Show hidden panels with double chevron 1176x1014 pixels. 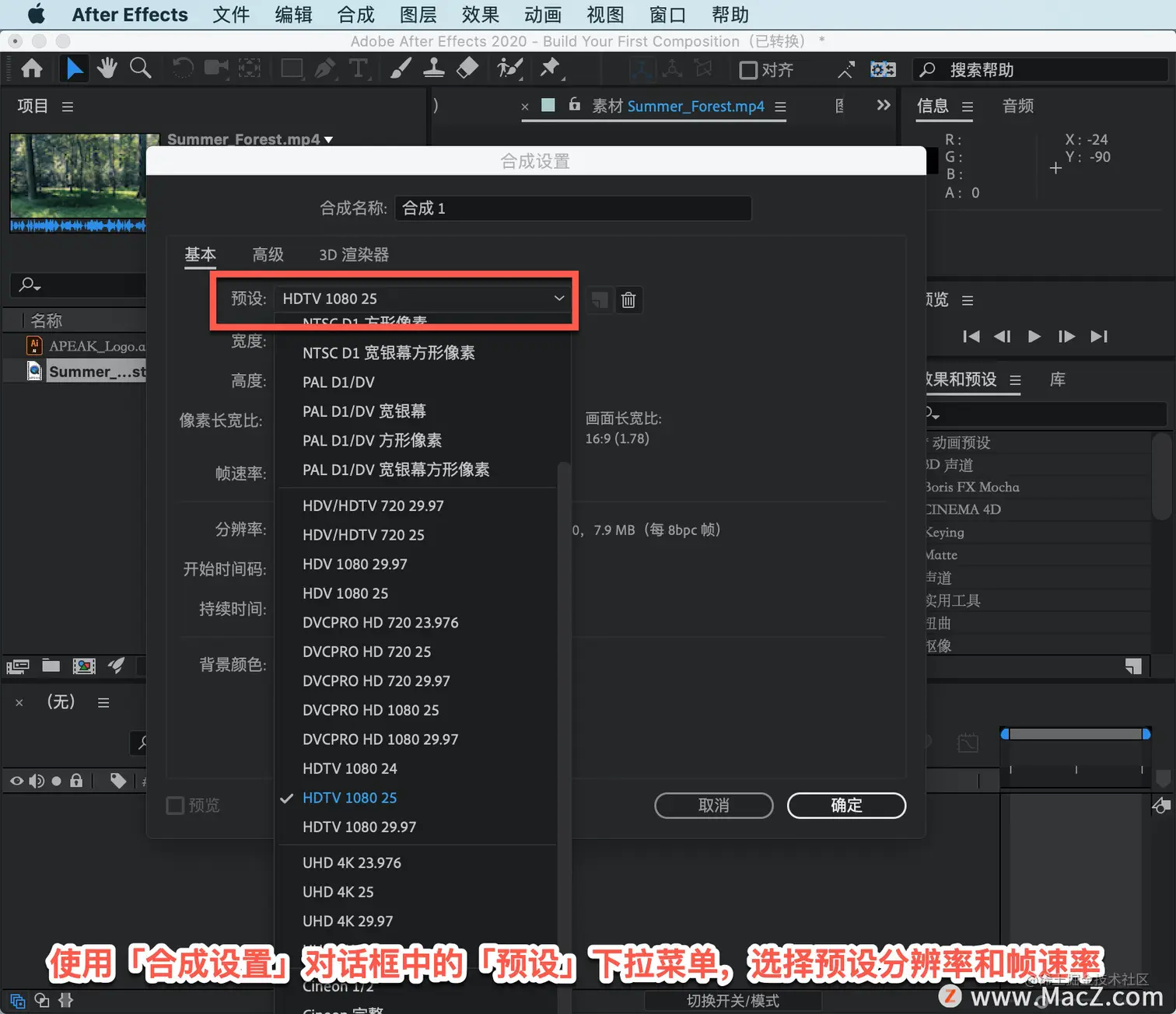pyautogui.click(x=884, y=105)
